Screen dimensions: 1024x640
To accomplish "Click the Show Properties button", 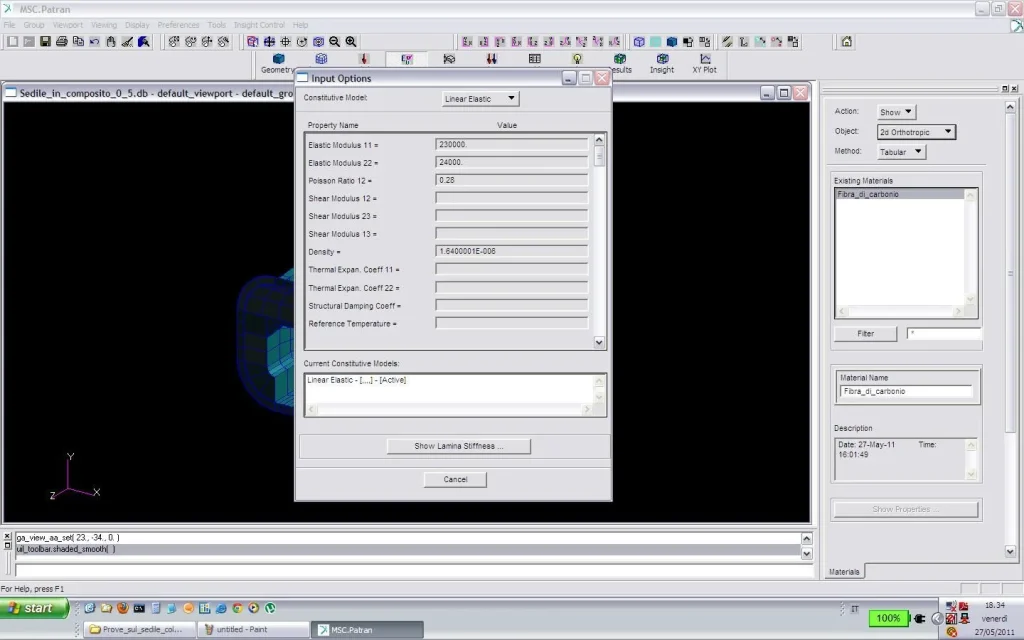I will point(905,509).
